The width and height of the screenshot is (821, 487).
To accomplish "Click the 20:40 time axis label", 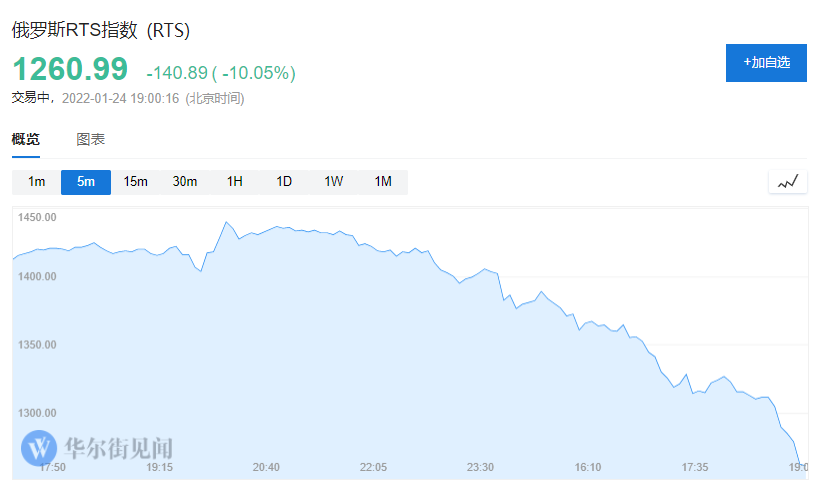I will click(x=266, y=467).
